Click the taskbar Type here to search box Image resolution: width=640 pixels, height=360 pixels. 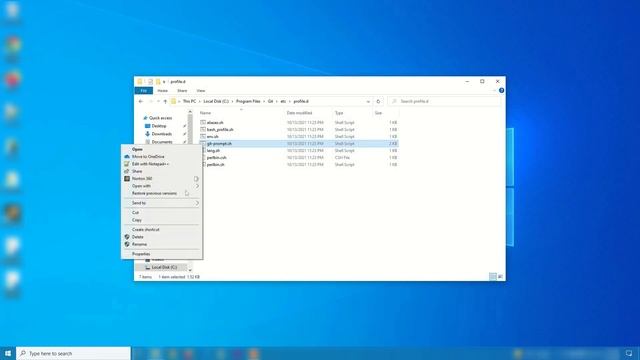click(x=73, y=353)
